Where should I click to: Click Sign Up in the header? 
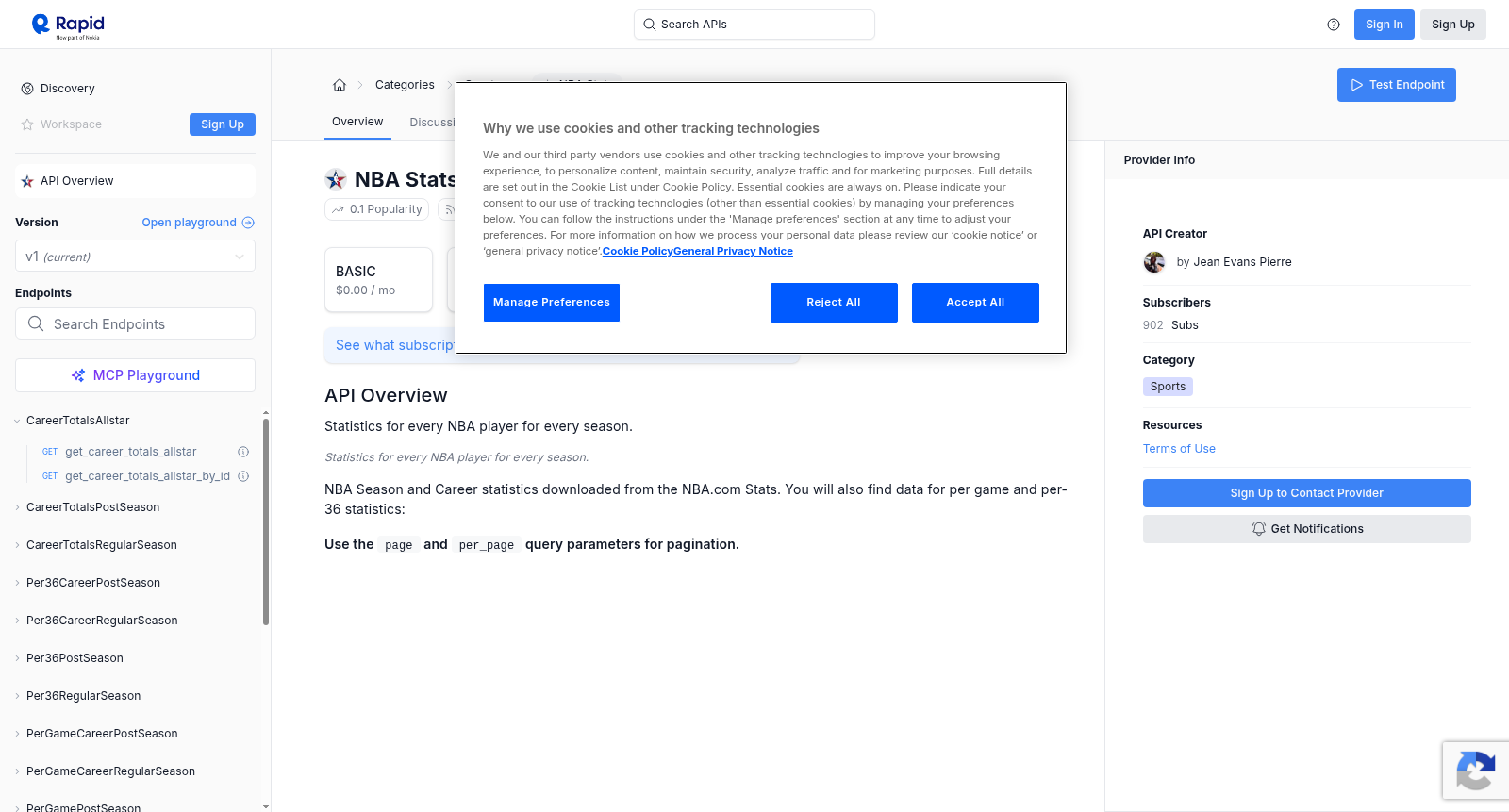pyautogui.click(x=1453, y=25)
